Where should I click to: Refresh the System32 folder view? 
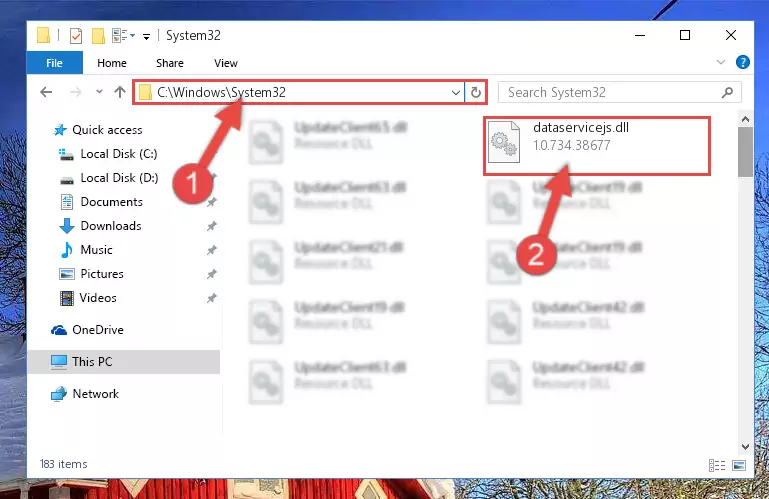tap(476, 92)
